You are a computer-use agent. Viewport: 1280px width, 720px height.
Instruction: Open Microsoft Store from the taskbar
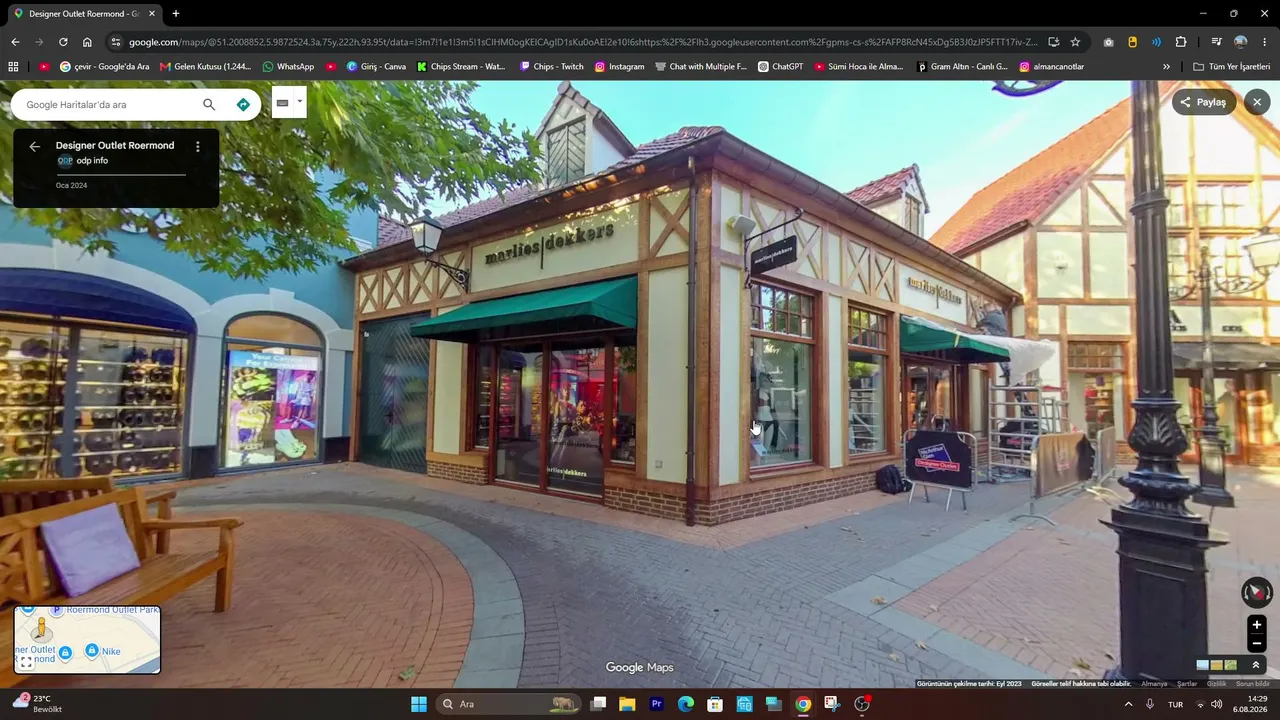pyautogui.click(x=715, y=704)
